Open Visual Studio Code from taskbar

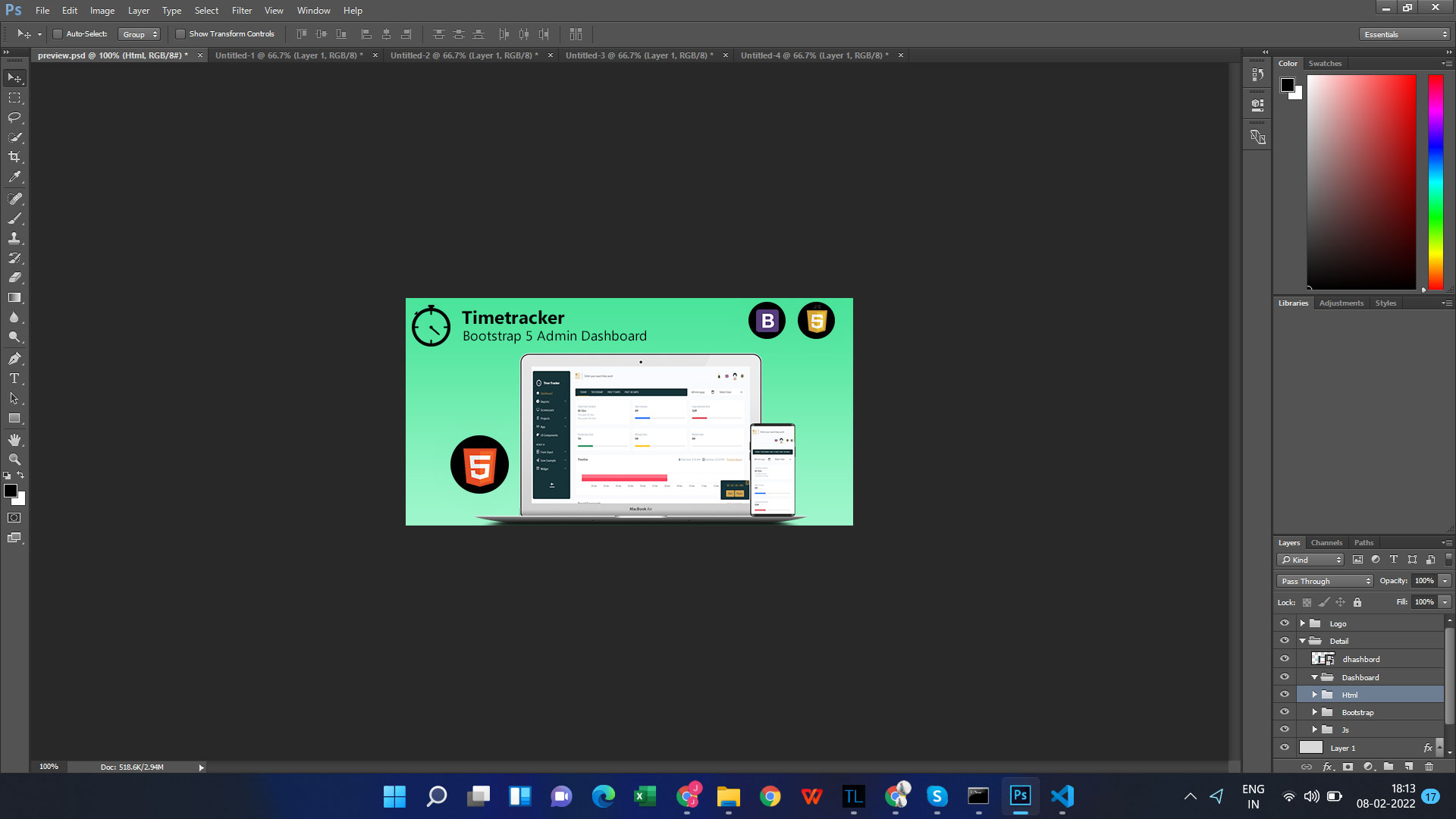point(1062,796)
